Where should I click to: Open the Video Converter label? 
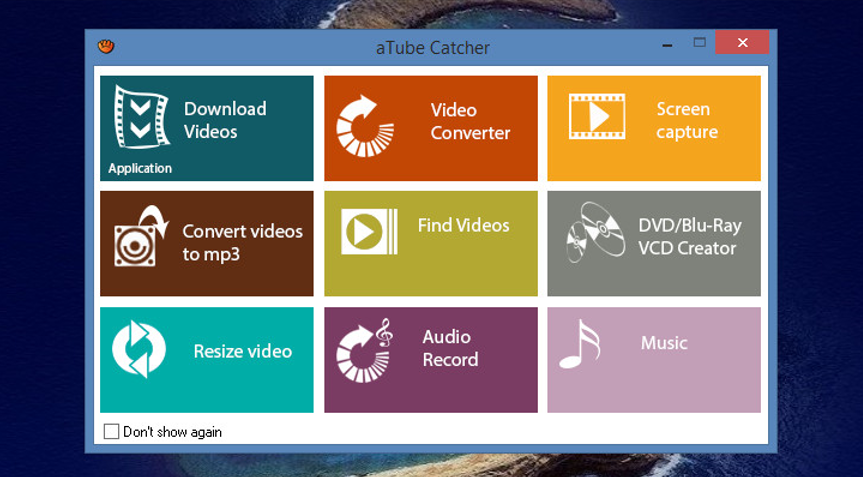click(x=470, y=121)
